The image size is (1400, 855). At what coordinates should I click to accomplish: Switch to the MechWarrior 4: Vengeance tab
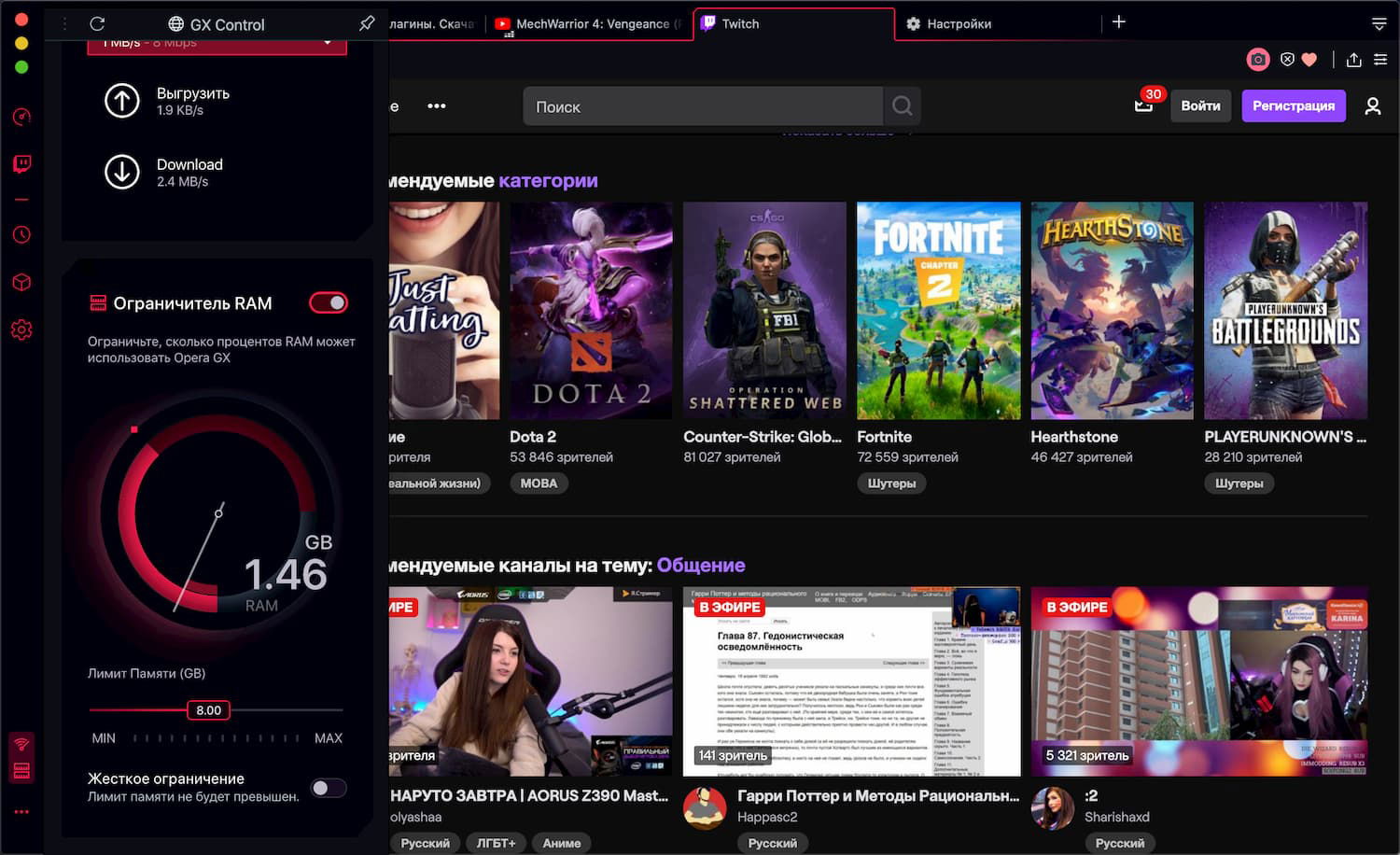pyautogui.click(x=590, y=24)
